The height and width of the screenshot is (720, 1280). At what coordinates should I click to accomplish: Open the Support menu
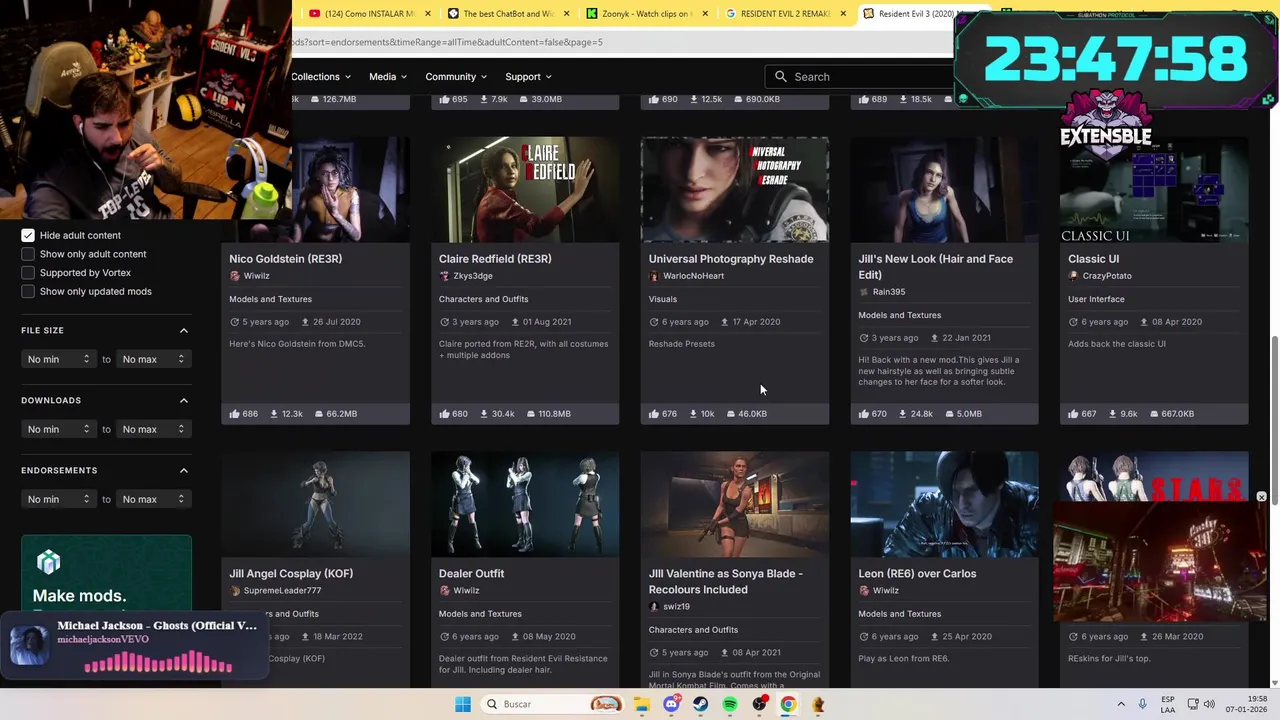tap(528, 76)
